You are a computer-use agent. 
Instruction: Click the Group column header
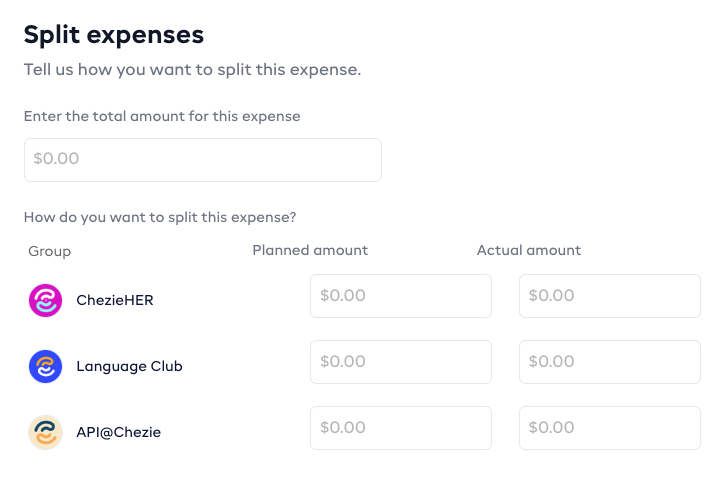coord(50,251)
